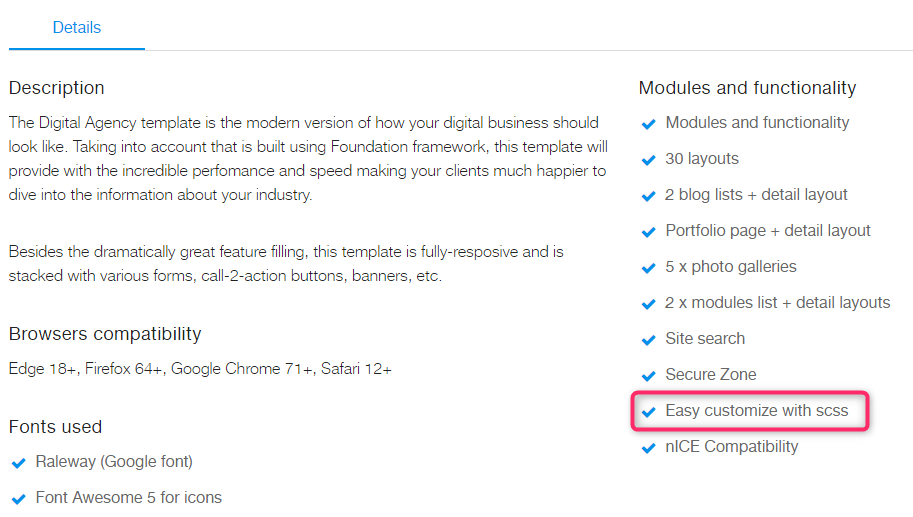Click checkmark beside 2 x modules list

[648, 304]
